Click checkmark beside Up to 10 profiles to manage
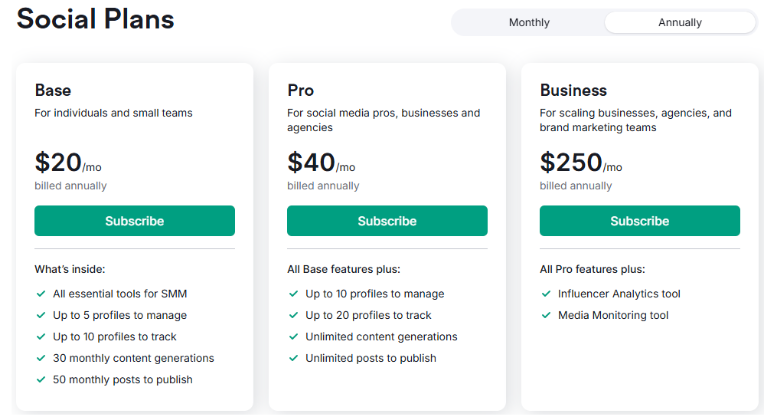Viewport: 764px width, 415px height. coord(293,294)
